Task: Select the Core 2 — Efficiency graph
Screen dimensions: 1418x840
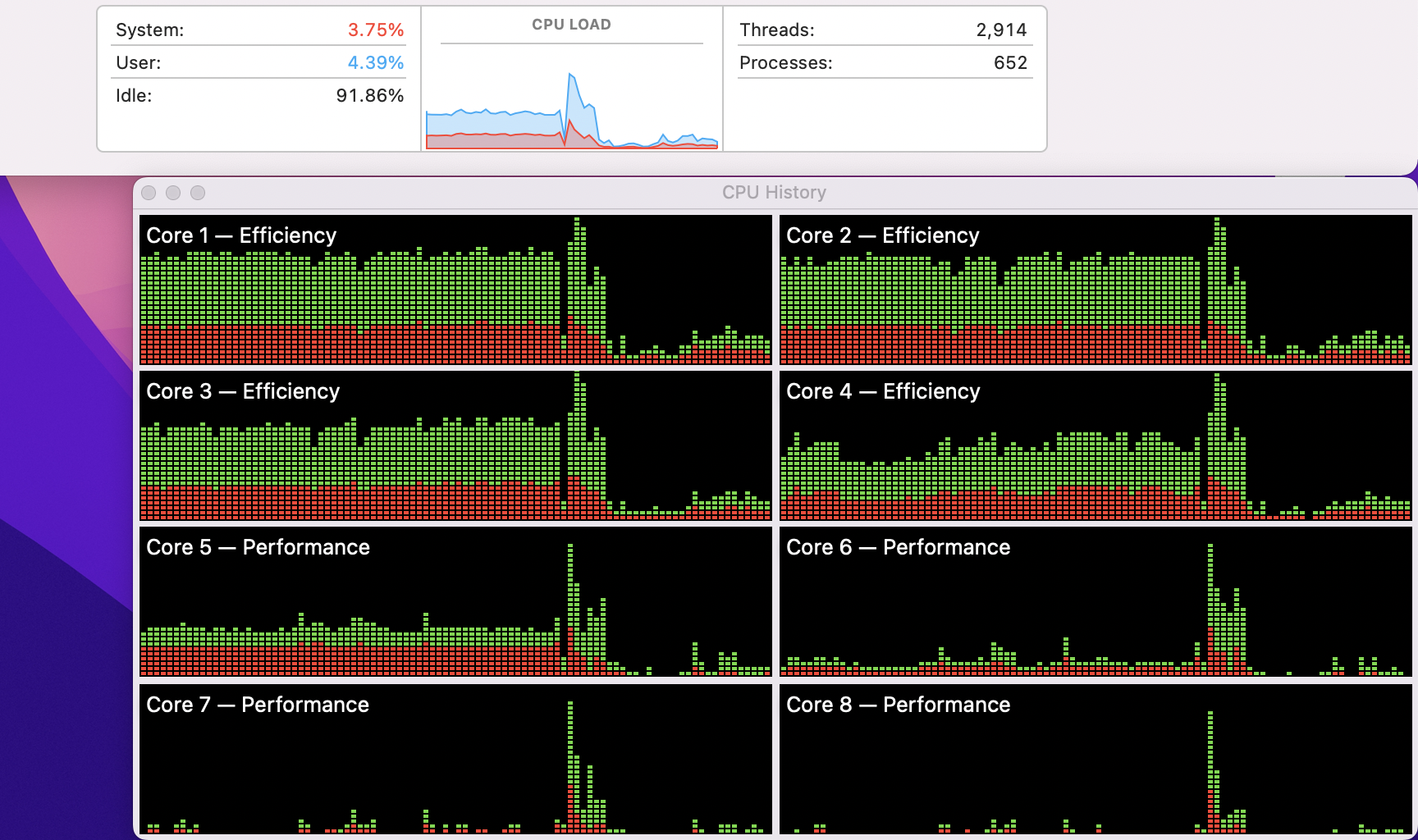Action: click(x=1096, y=290)
